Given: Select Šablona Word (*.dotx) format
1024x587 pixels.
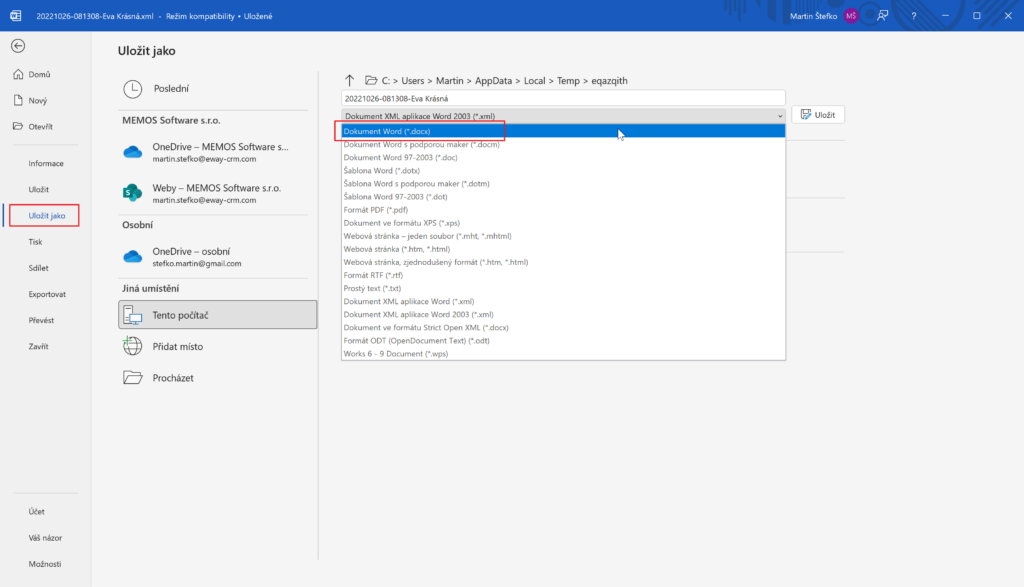Looking at the screenshot, I should 563,170.
